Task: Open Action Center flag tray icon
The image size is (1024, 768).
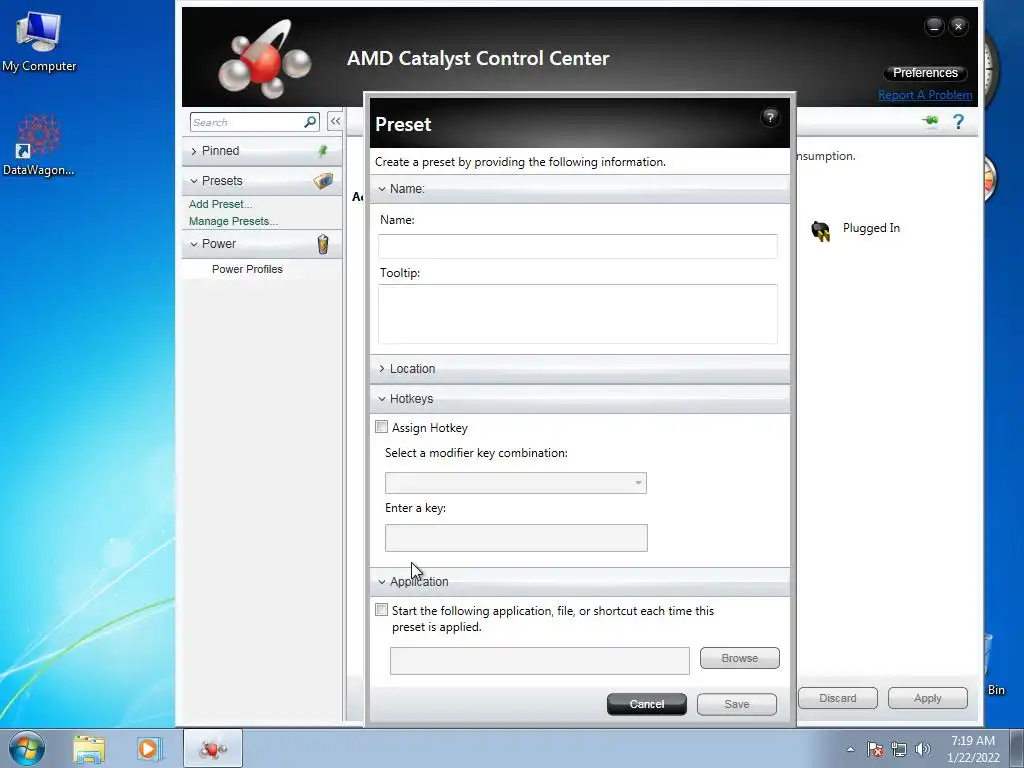Action: [875, 749]
